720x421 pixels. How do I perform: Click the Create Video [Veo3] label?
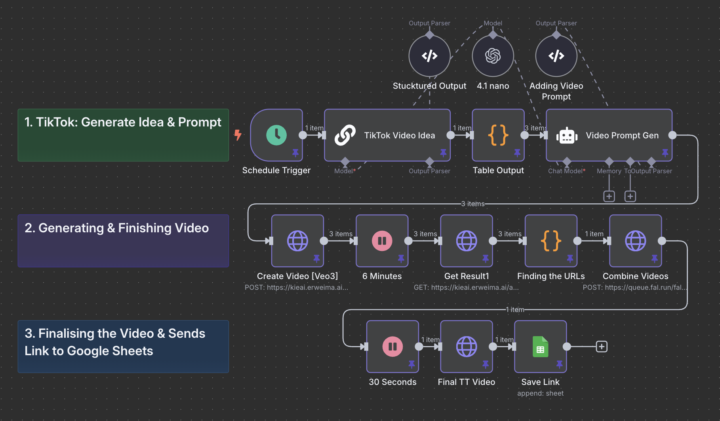pyautogui.click(x=298, y=276)
